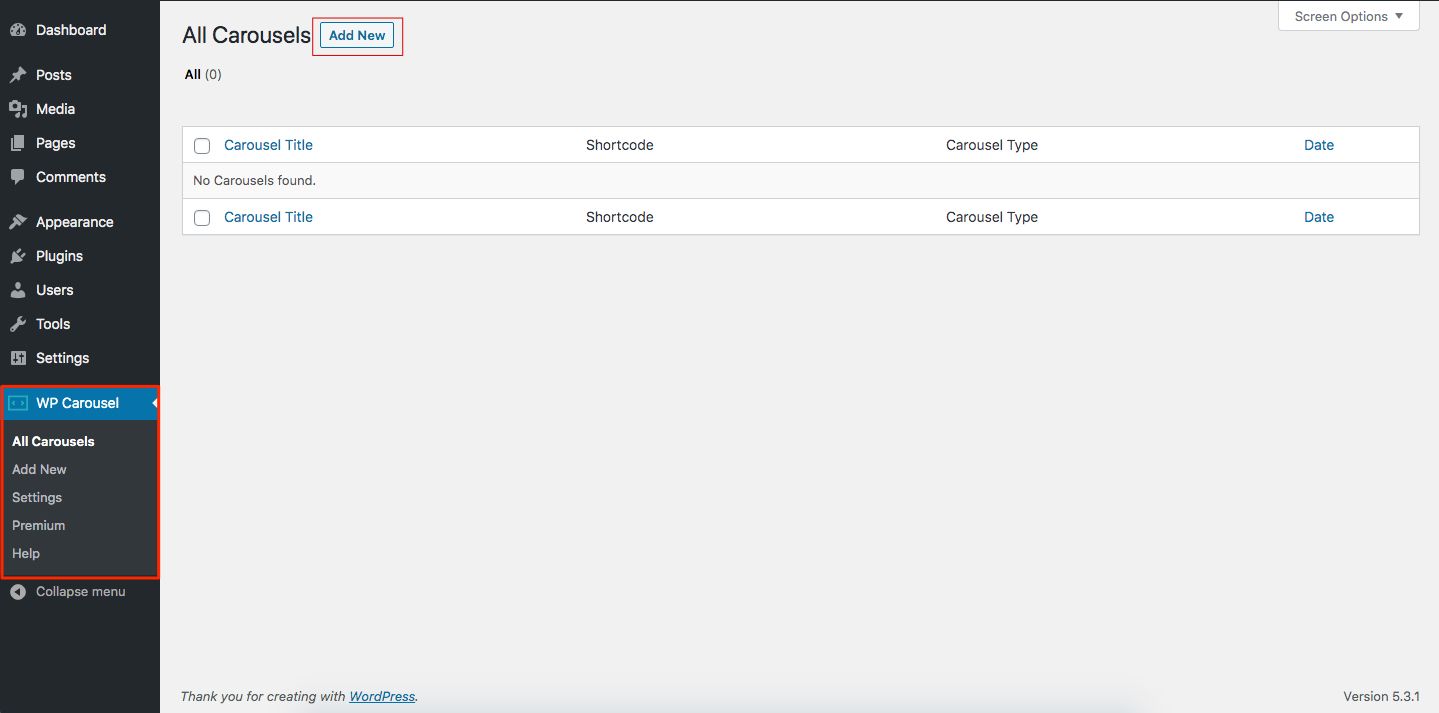
Task: Open the Help submenu item
Action: [26, 553]
